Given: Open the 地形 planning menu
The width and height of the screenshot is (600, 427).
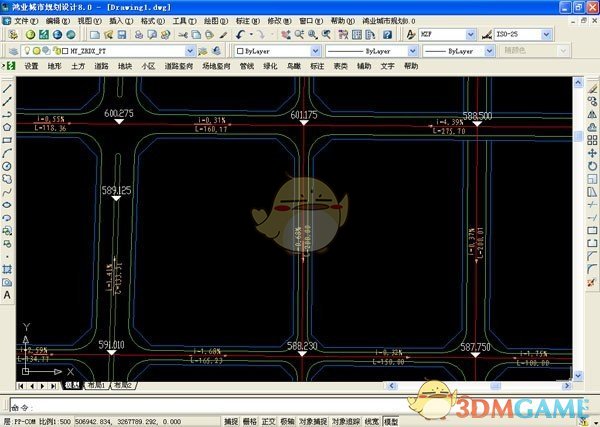Looking at the screenshot, I should (54, 66).
